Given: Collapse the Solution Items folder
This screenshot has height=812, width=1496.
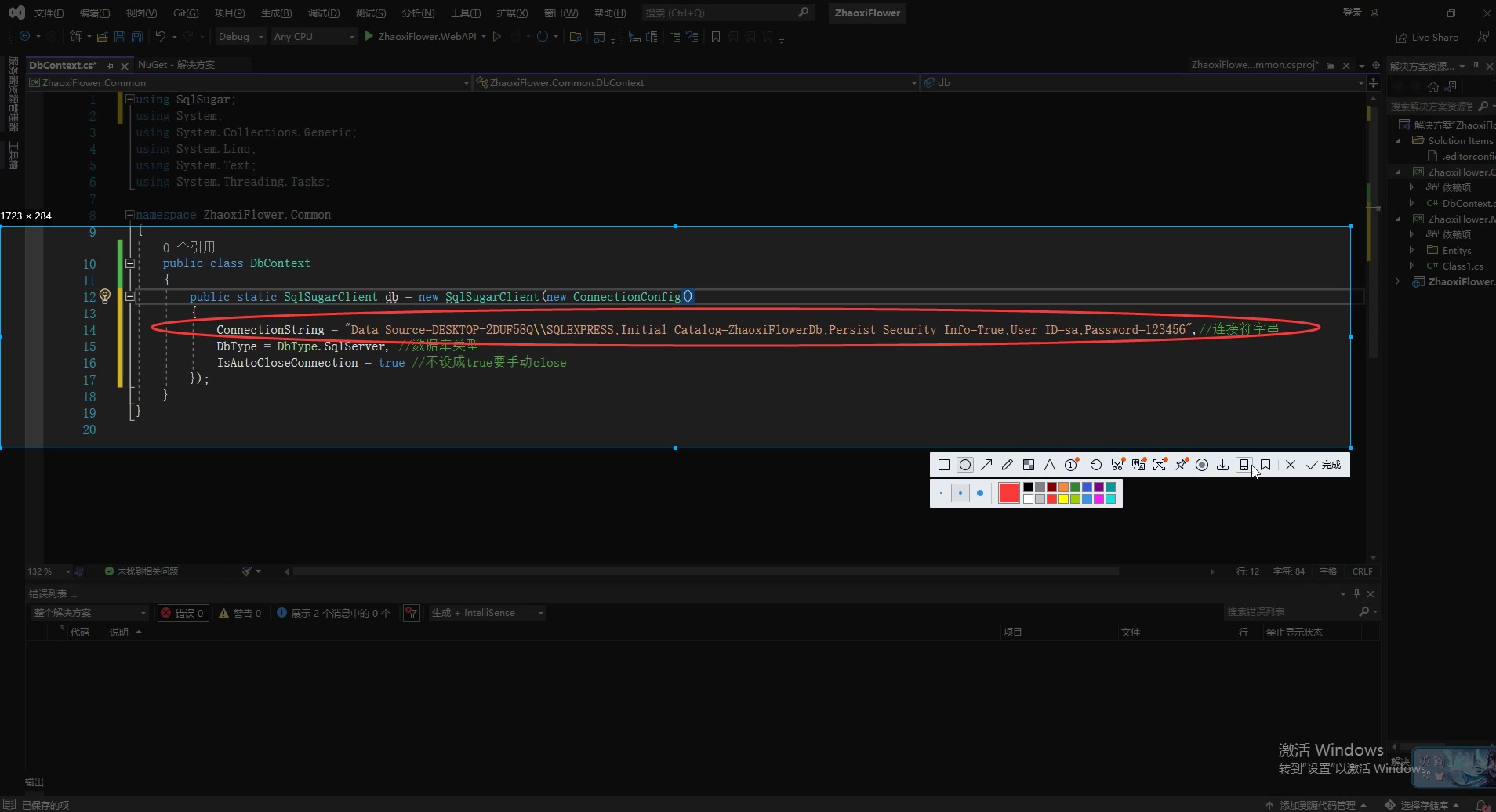Looking at the screenshot, I should point(1399,140).
